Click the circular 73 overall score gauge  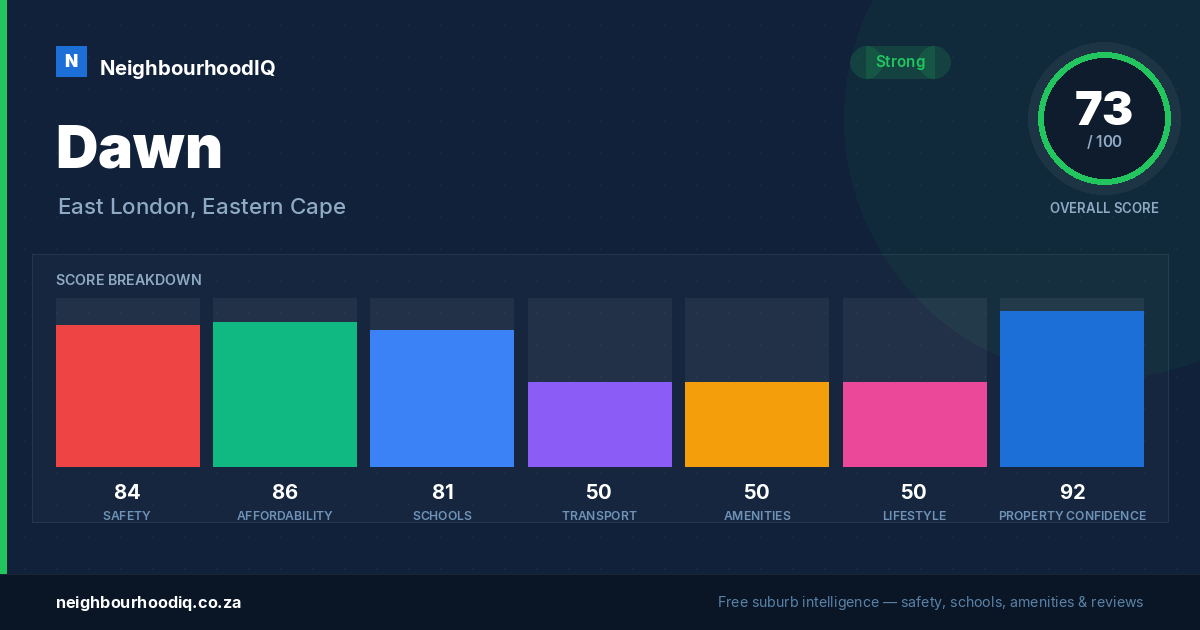click(1104, 119)
